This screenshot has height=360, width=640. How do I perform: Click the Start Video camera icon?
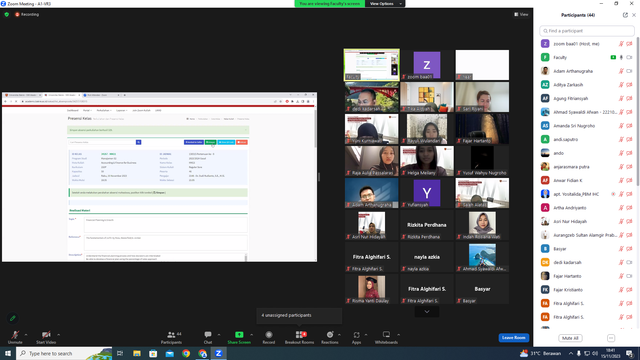[x=46, y=335]
